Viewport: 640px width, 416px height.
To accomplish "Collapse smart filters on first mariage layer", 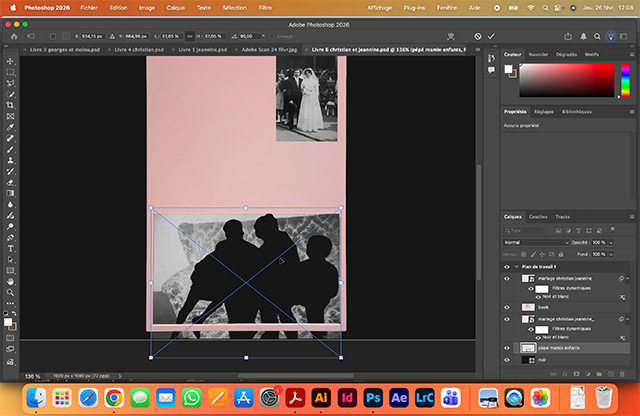I will tap(628, 278).
